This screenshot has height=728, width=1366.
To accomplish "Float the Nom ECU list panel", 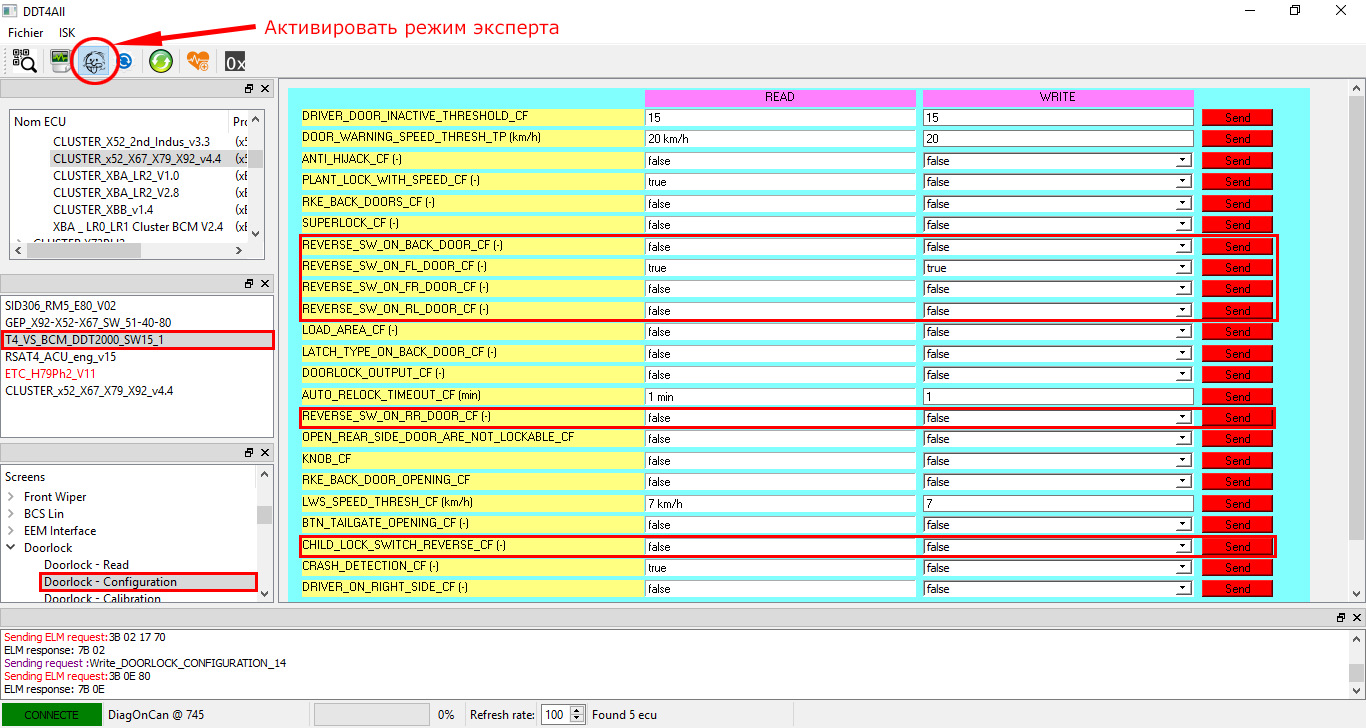I will click(249, 89).
